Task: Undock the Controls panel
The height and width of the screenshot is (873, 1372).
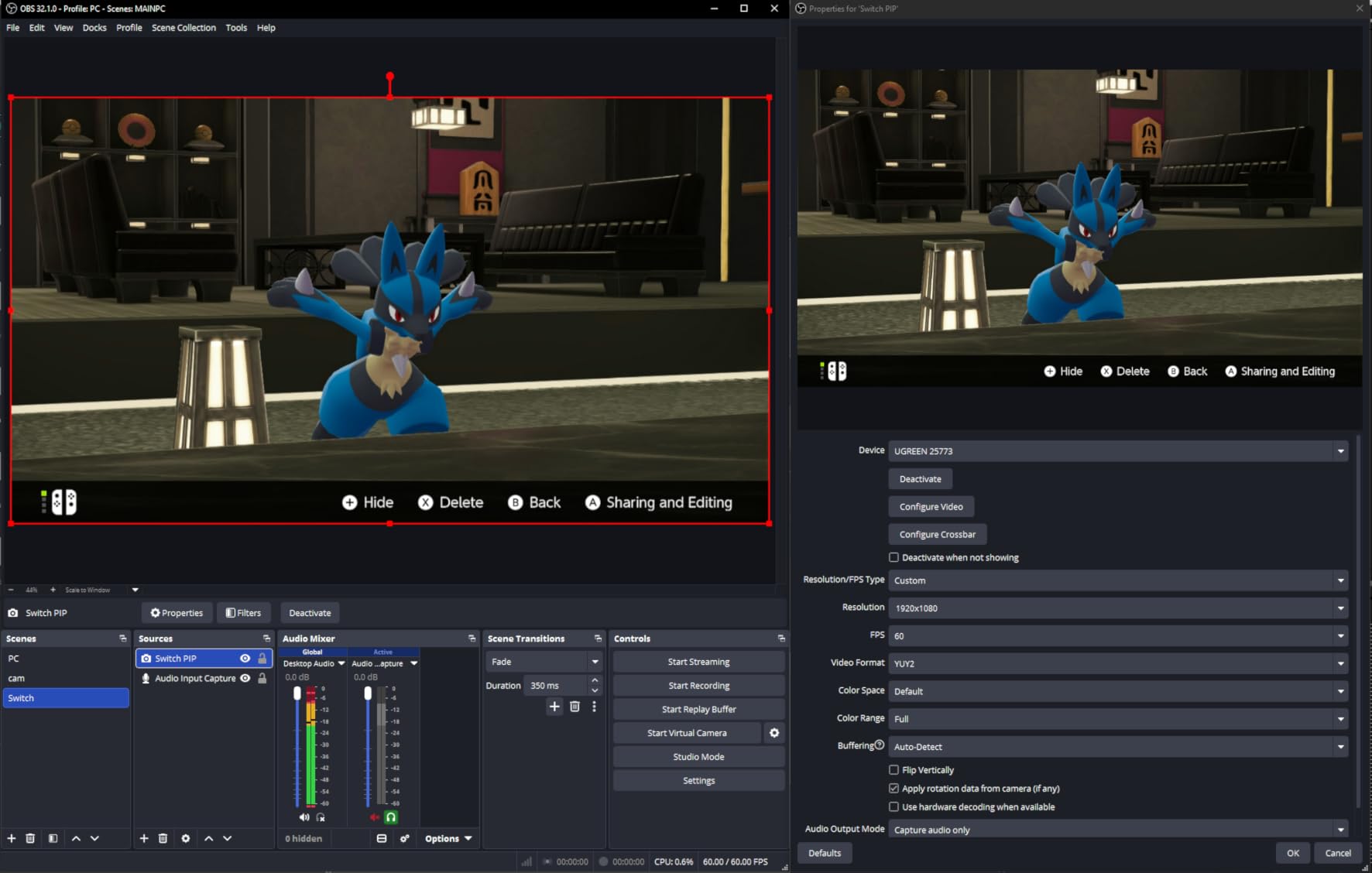Action: pyautogui.click(x=781, y=638)
